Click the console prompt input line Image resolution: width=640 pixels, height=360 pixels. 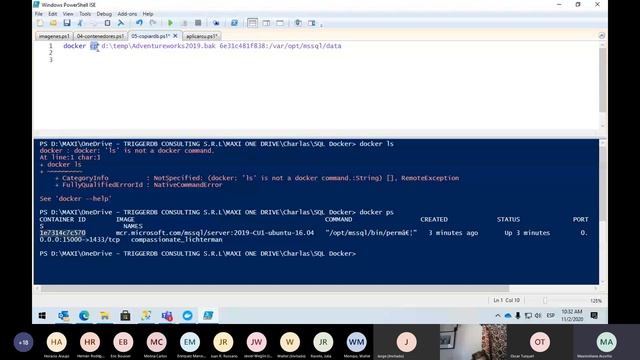tap(198, 253)
